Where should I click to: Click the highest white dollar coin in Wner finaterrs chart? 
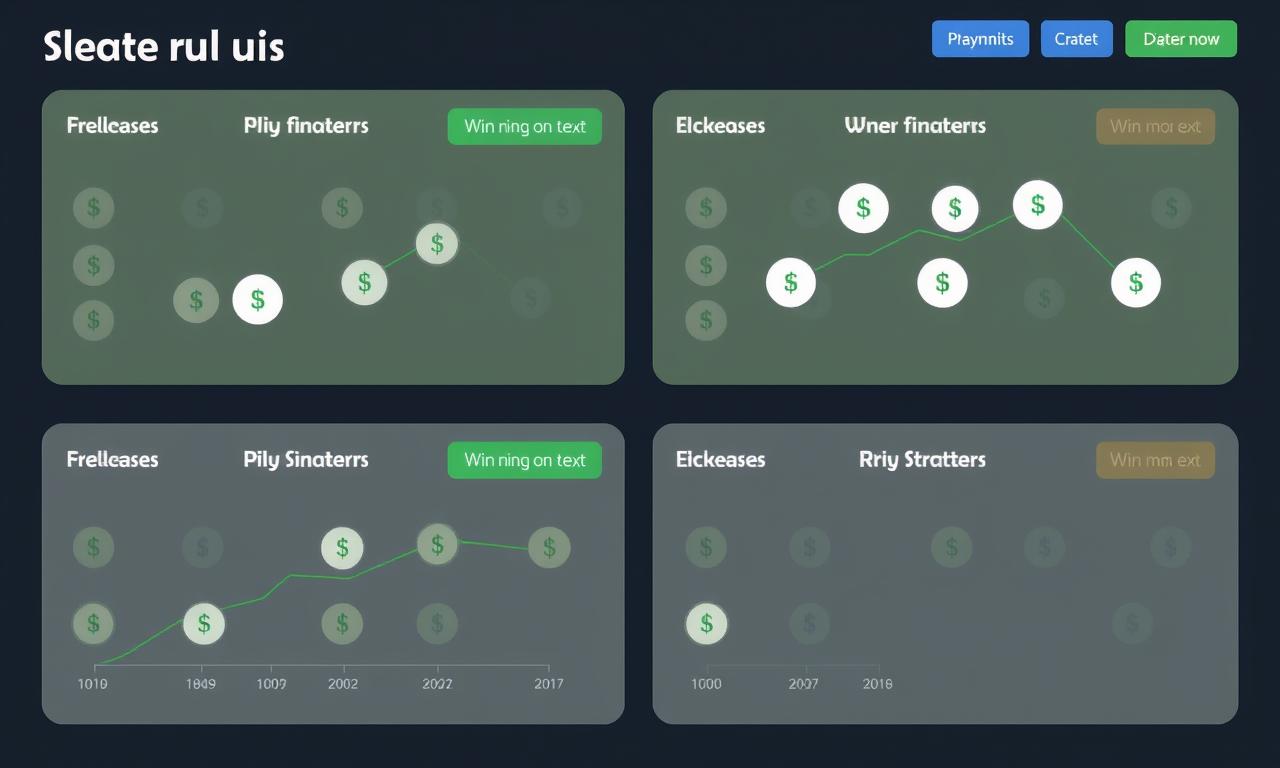click(1037, 205)
